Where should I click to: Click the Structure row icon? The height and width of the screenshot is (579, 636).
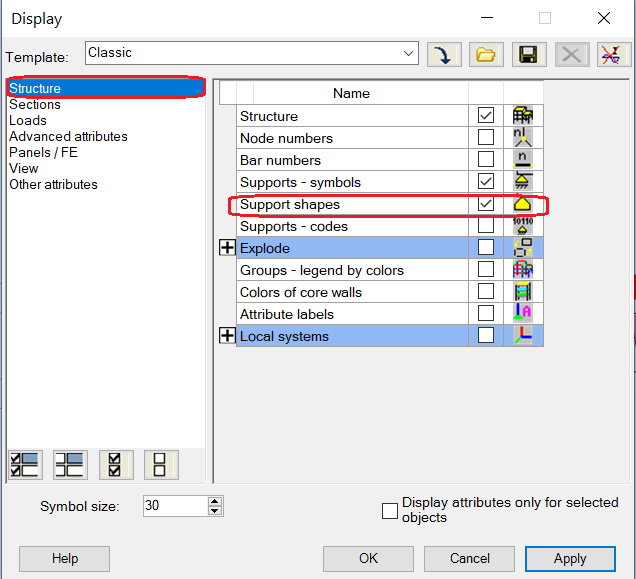pyautogui.click(x=523, y=116)
